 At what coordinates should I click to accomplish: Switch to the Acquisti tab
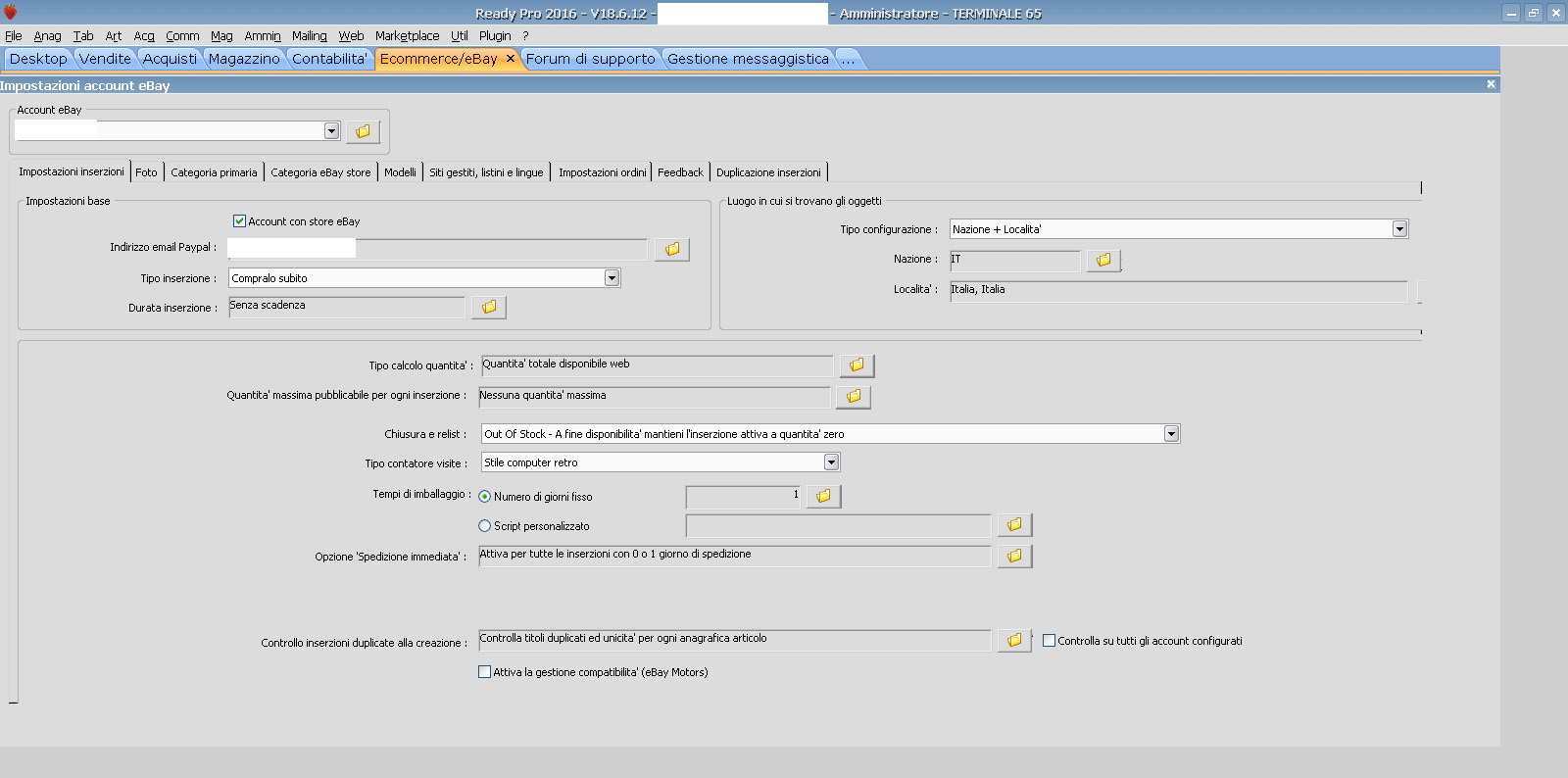170,59
